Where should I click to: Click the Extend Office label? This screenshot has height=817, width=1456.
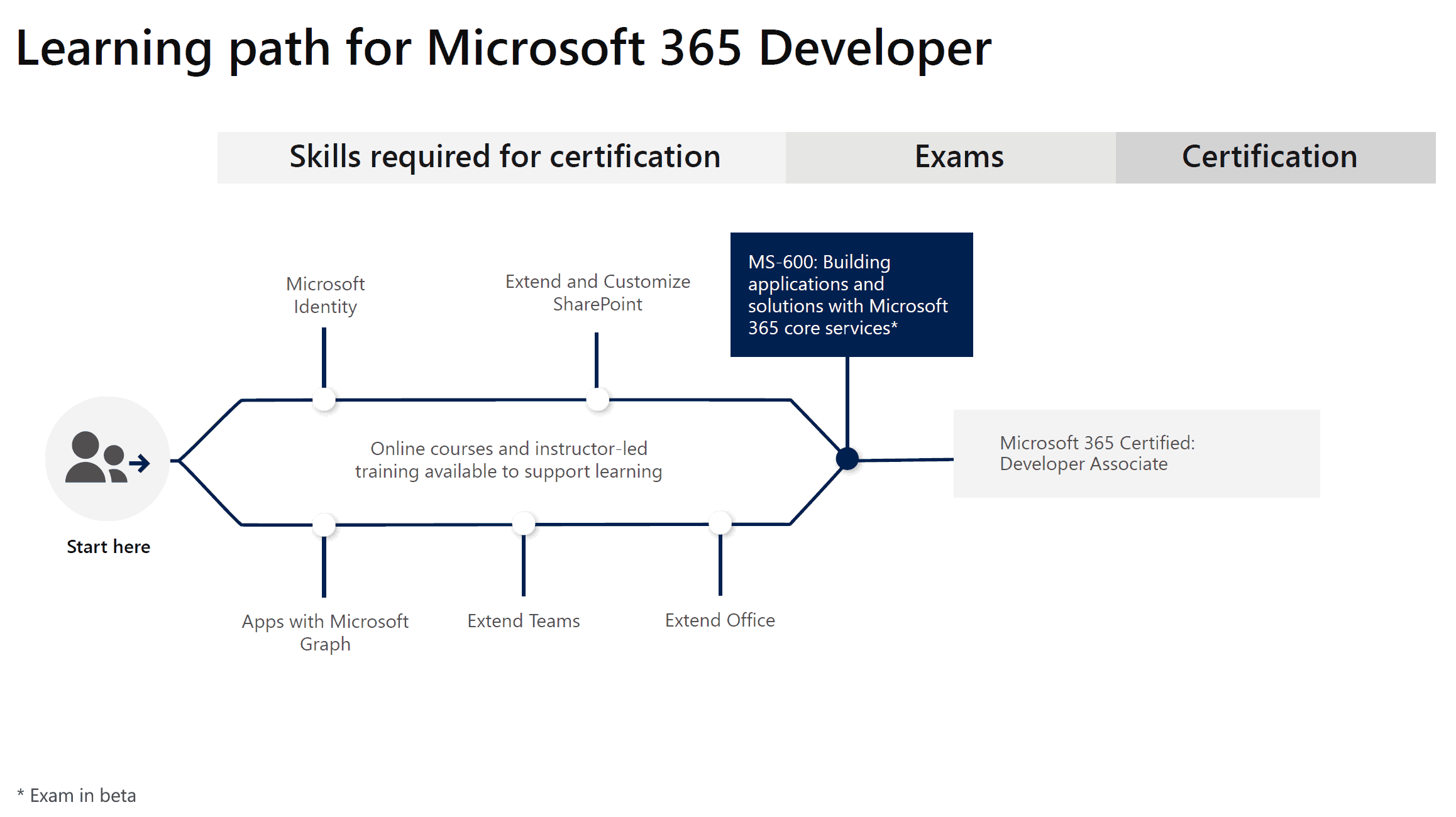720,620
